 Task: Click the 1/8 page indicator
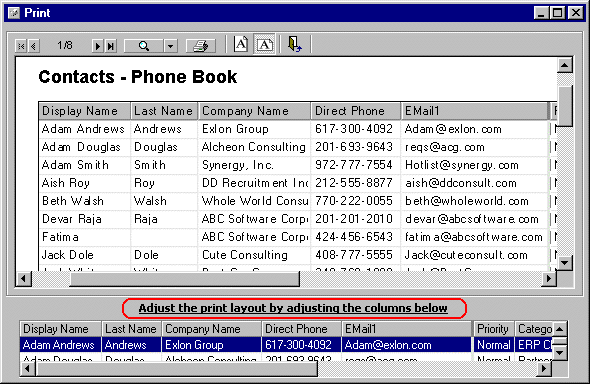[65, 46]
